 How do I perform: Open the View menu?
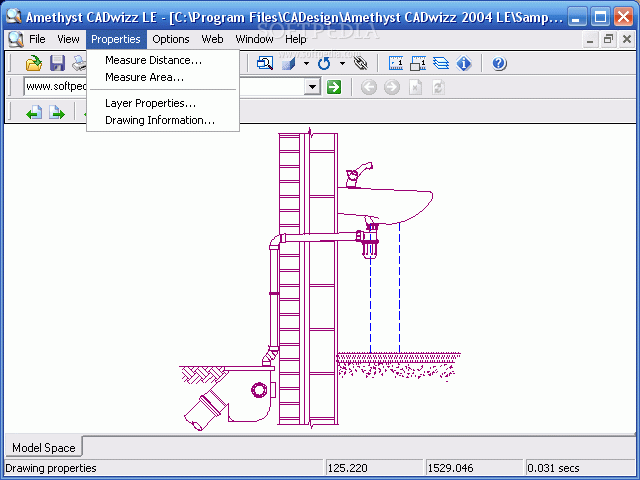pyautogui.click(x=68, y=39)
